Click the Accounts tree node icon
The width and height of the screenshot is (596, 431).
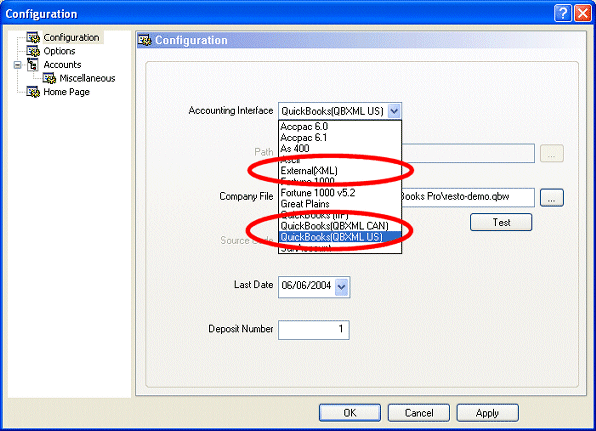click(x=33, y=65)
